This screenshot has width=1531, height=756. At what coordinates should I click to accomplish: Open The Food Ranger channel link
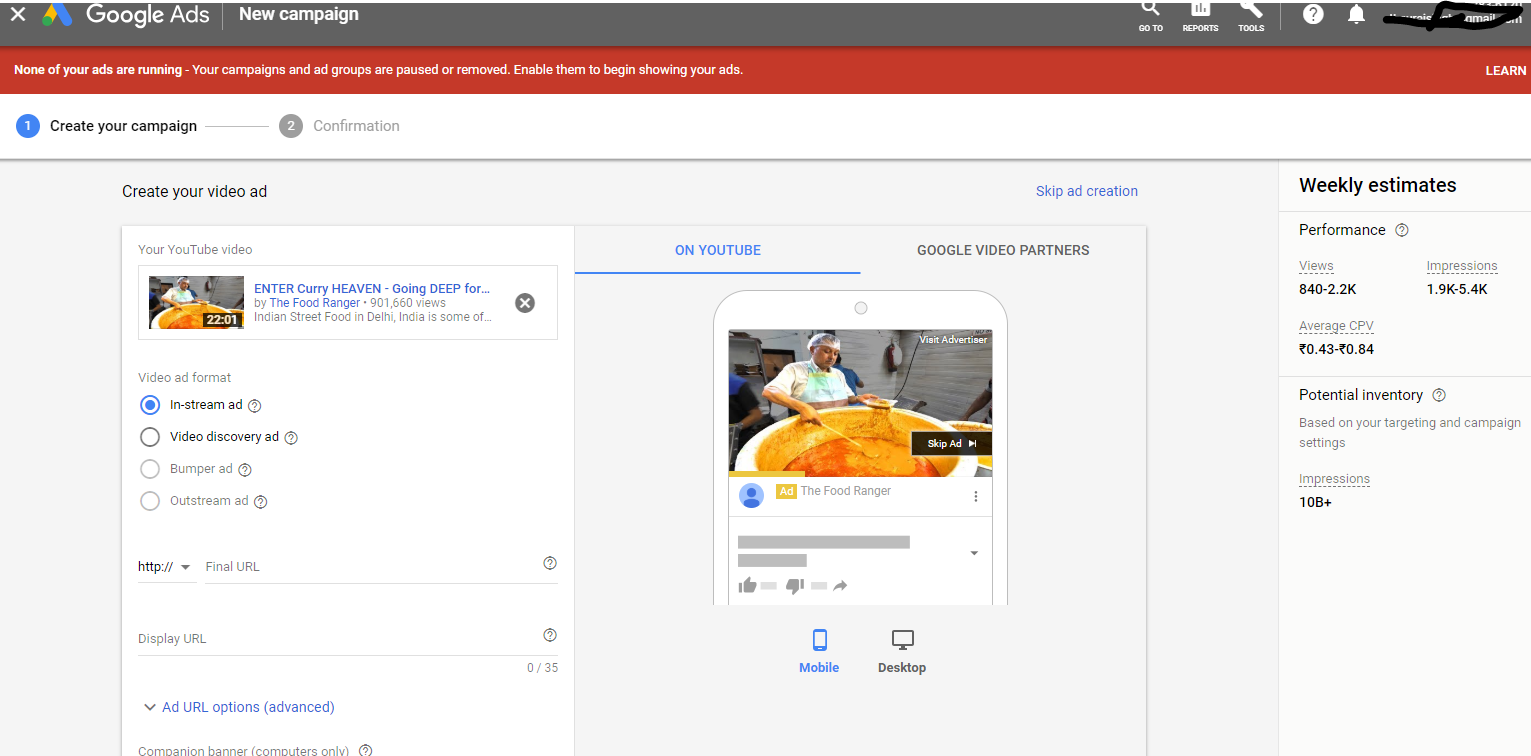(x=315, y=303)
